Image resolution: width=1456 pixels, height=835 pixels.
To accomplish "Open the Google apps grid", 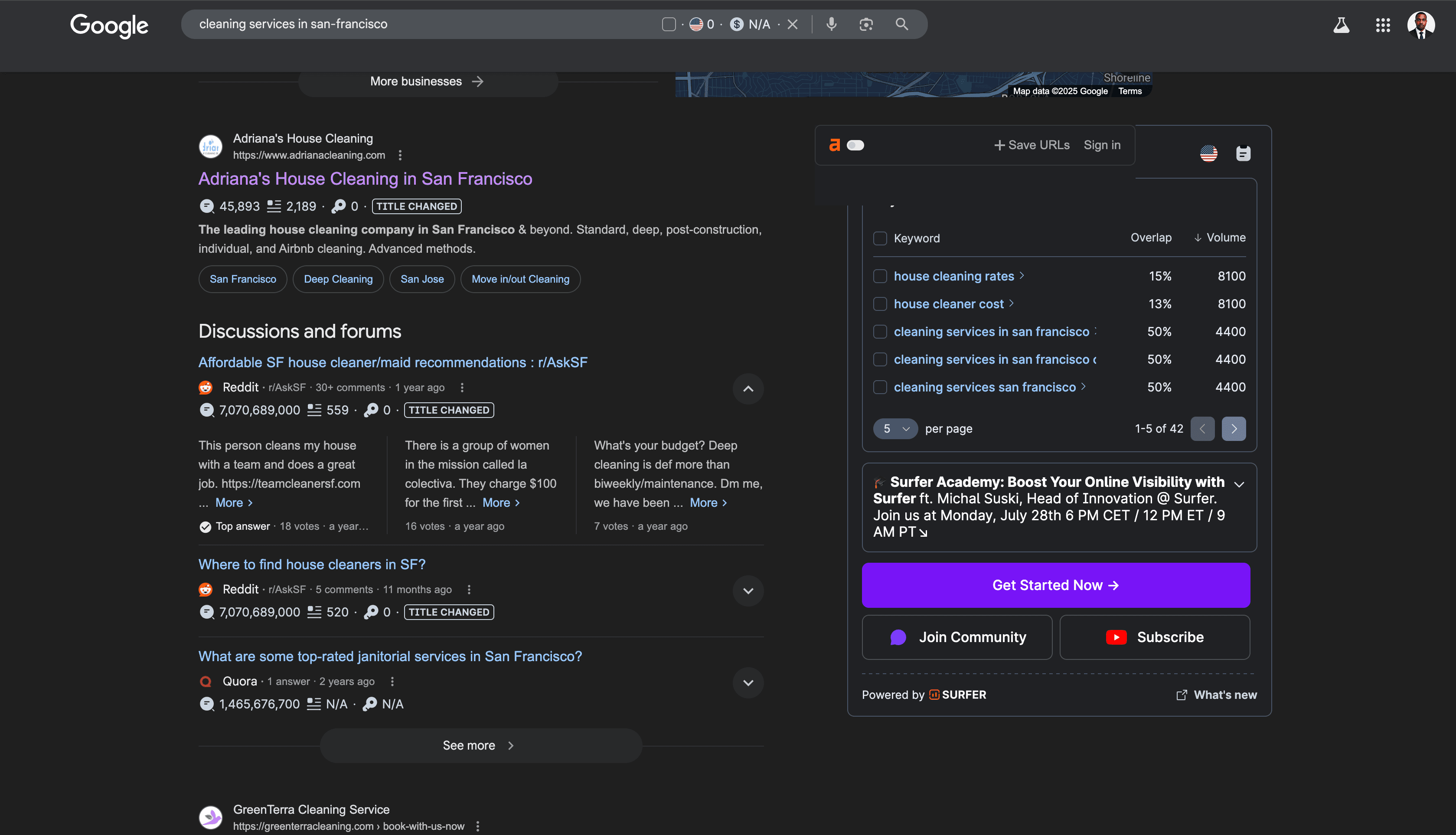I will (x=1383, y=25).
